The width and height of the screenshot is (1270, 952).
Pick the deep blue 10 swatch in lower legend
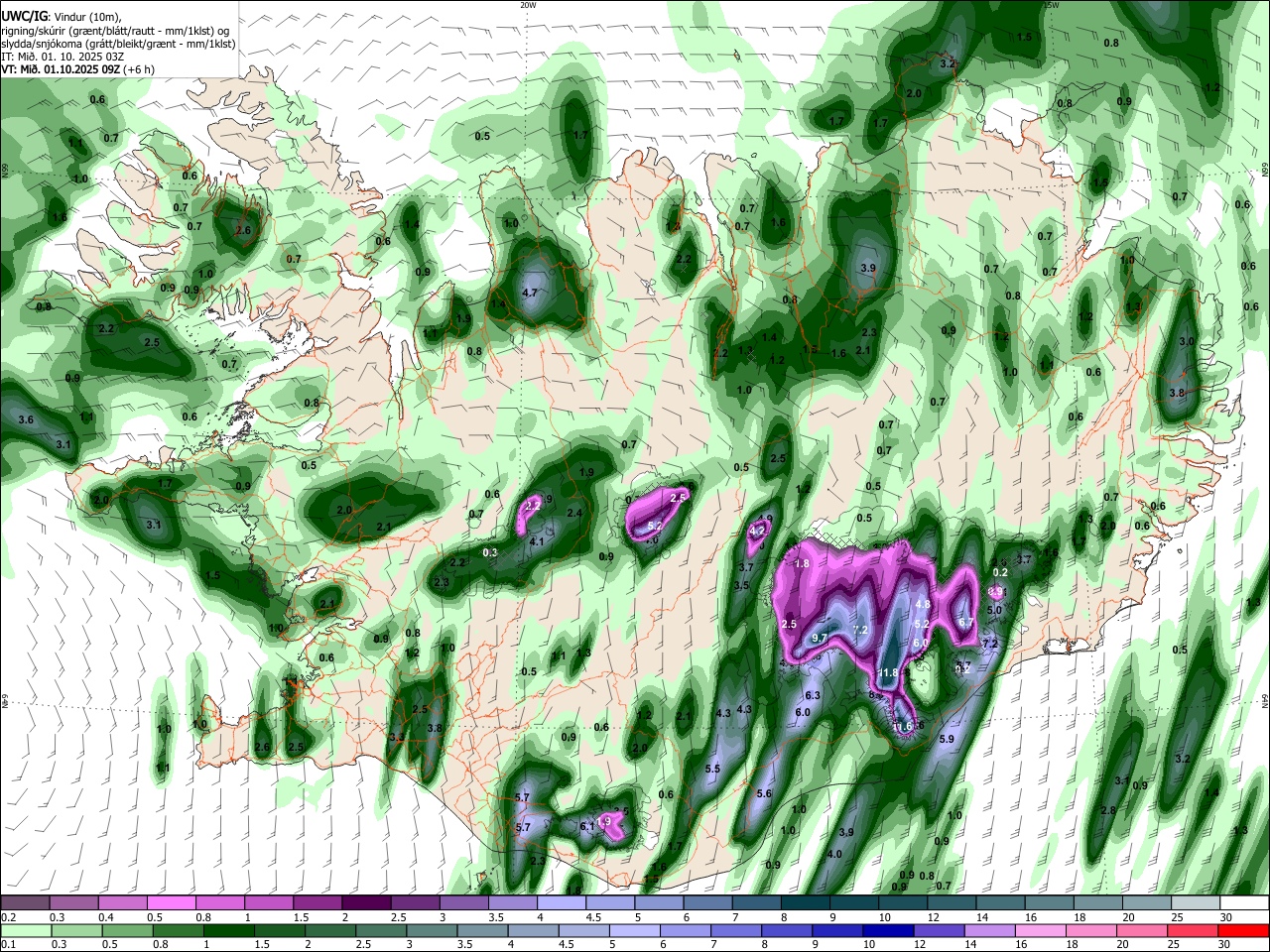point(887,930)
